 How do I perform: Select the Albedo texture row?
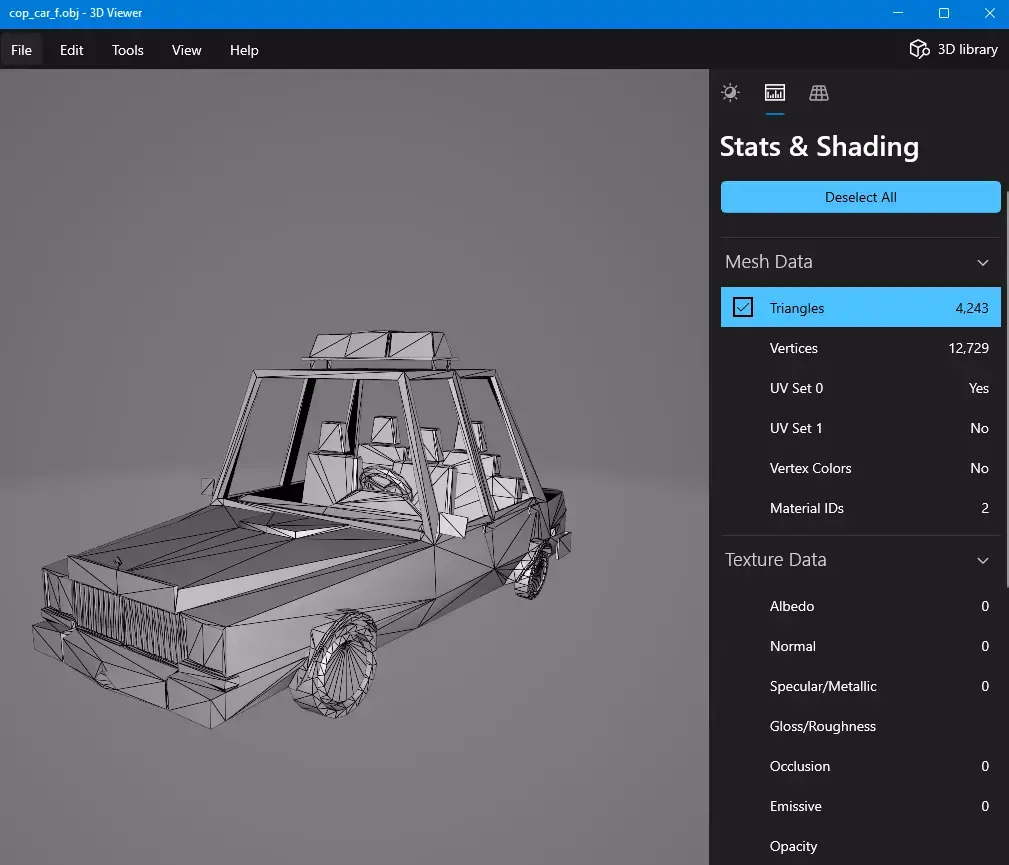pos(860,606)
